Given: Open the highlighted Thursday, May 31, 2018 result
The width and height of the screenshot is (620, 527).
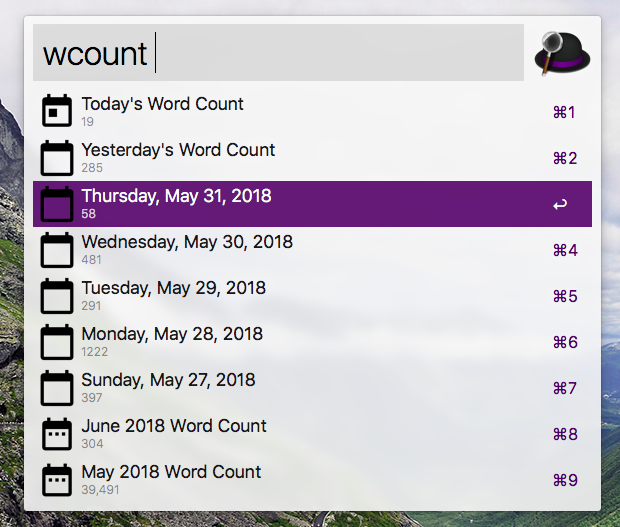Looking at the screenshot, I should click(176, 197).
